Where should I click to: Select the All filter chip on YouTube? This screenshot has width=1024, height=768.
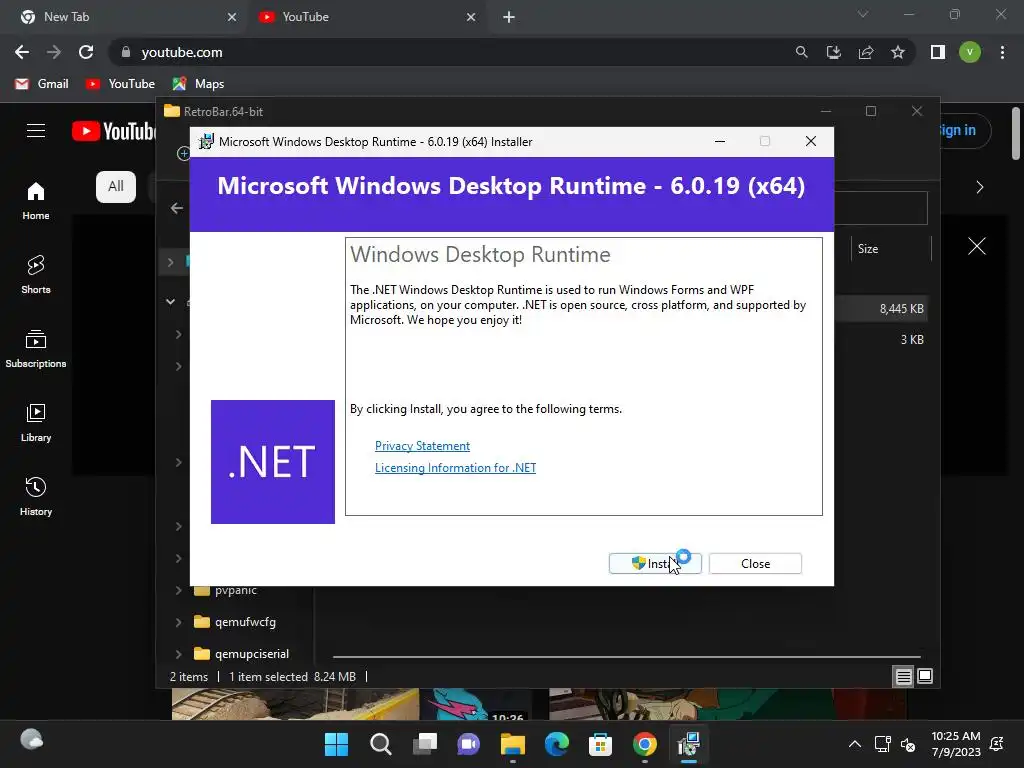(x=116, y=187)
